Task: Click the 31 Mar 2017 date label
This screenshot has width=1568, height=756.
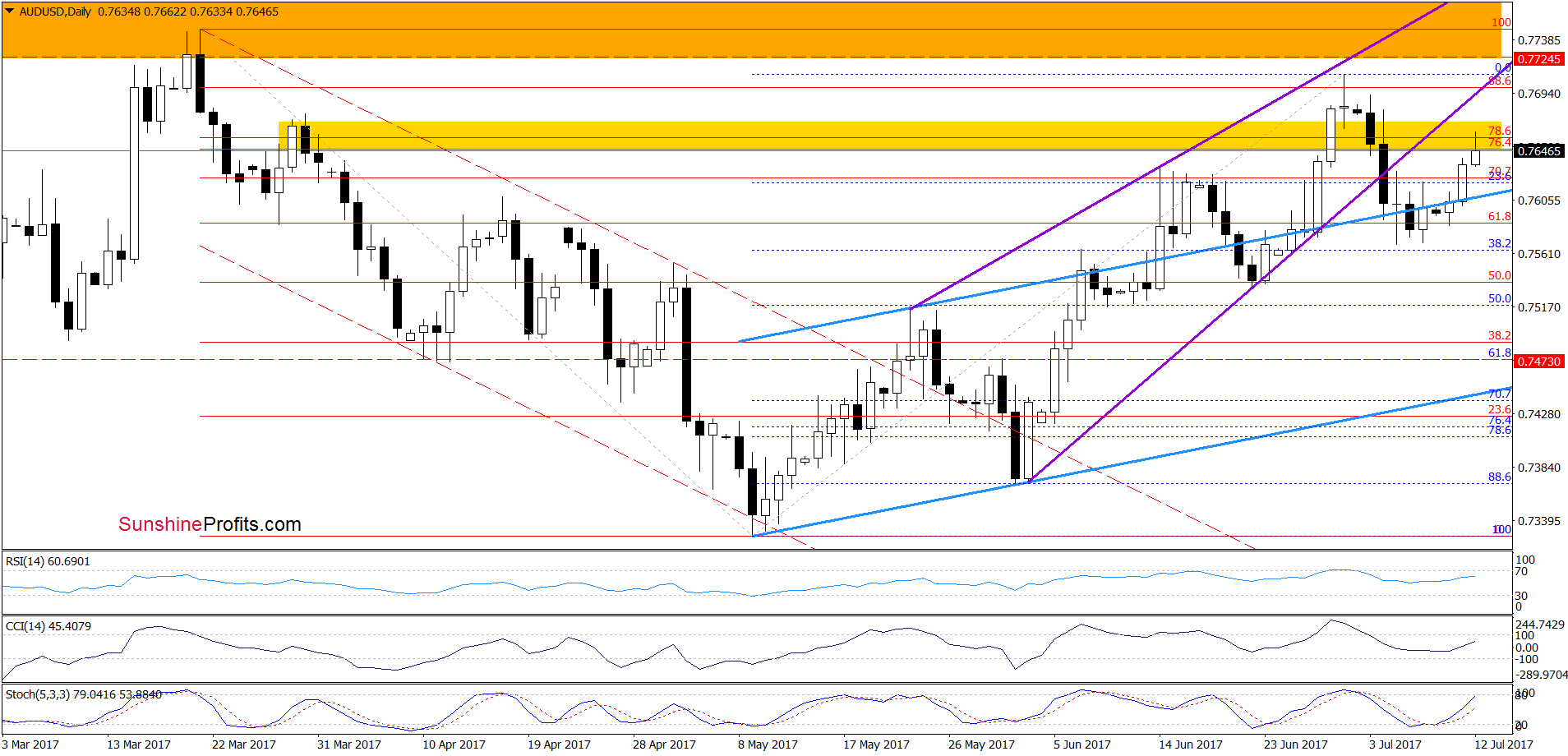Action: [349, 744]
